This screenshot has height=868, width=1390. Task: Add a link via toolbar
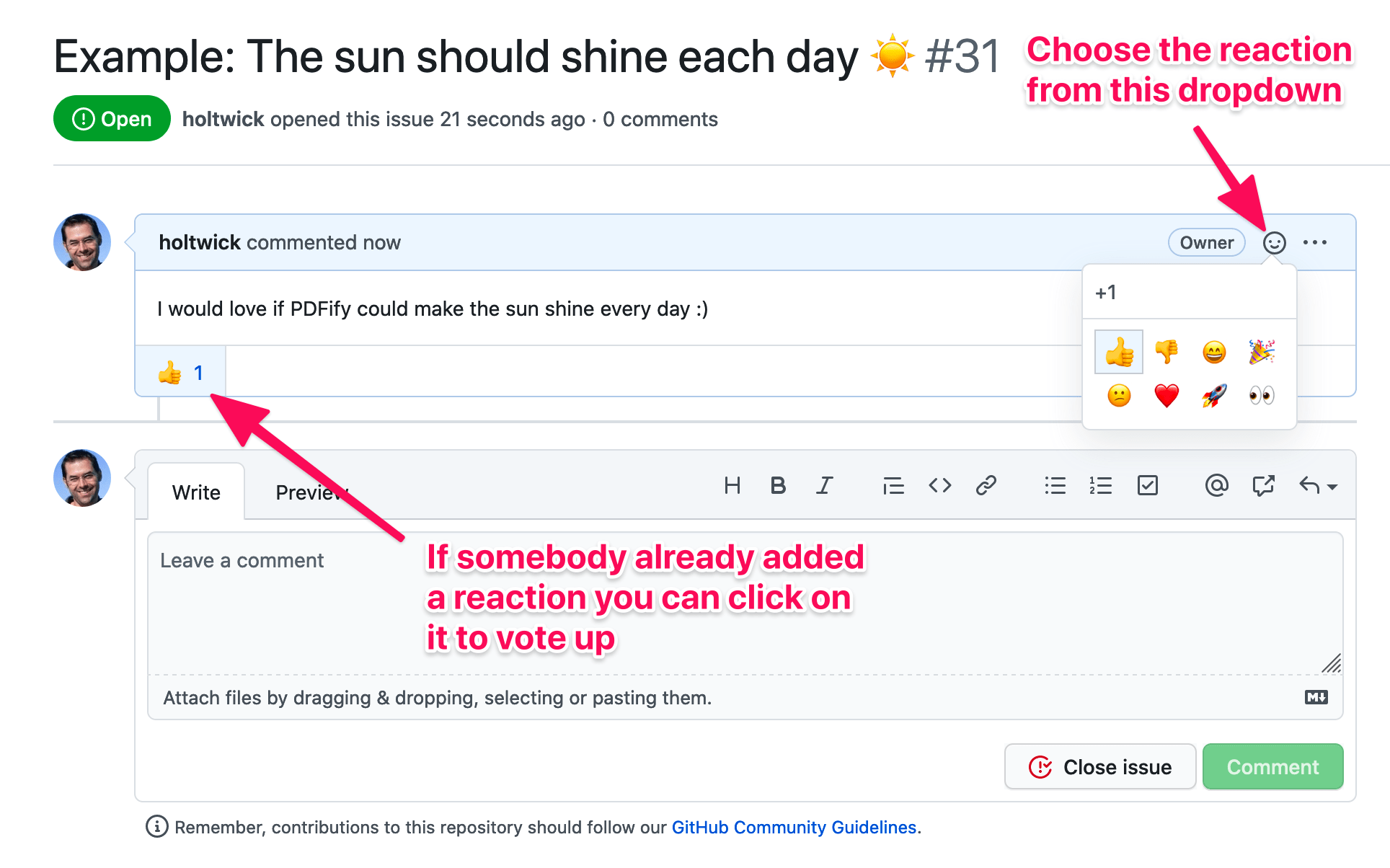click(986, 486)
